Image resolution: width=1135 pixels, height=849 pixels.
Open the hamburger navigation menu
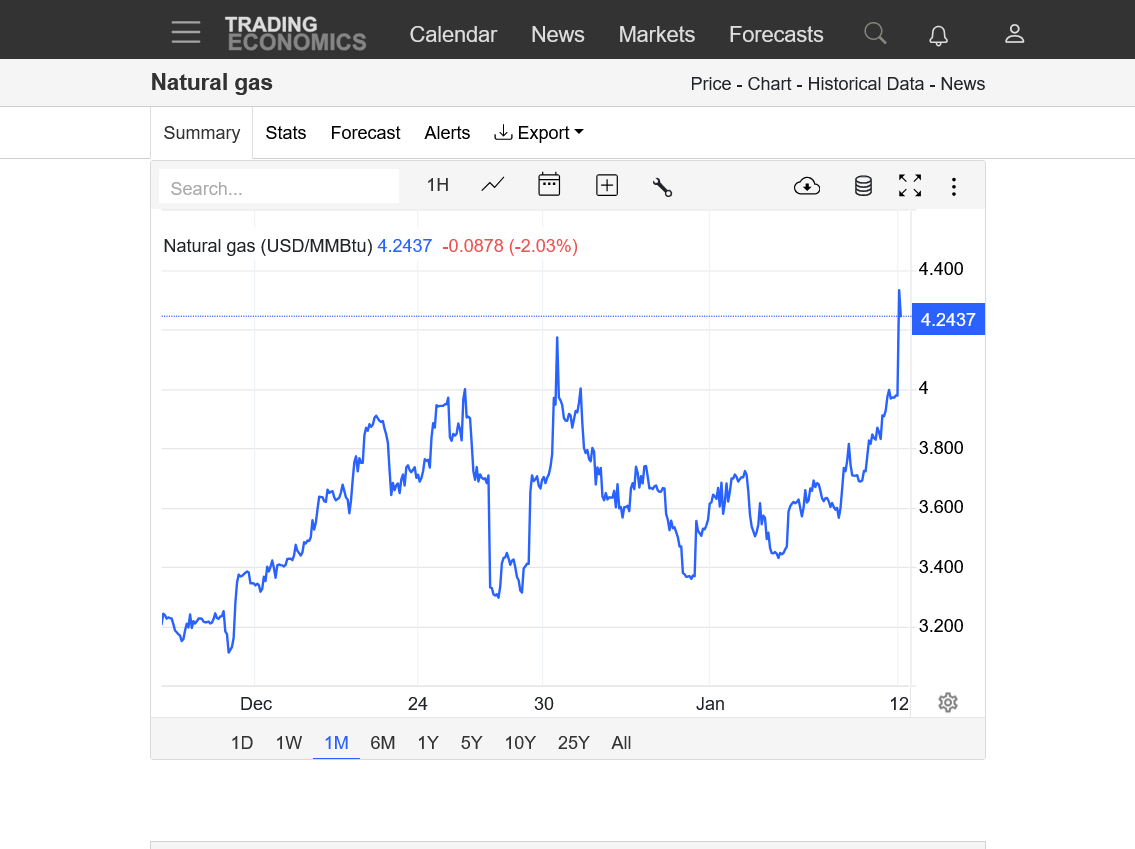[x=186, y=33]
